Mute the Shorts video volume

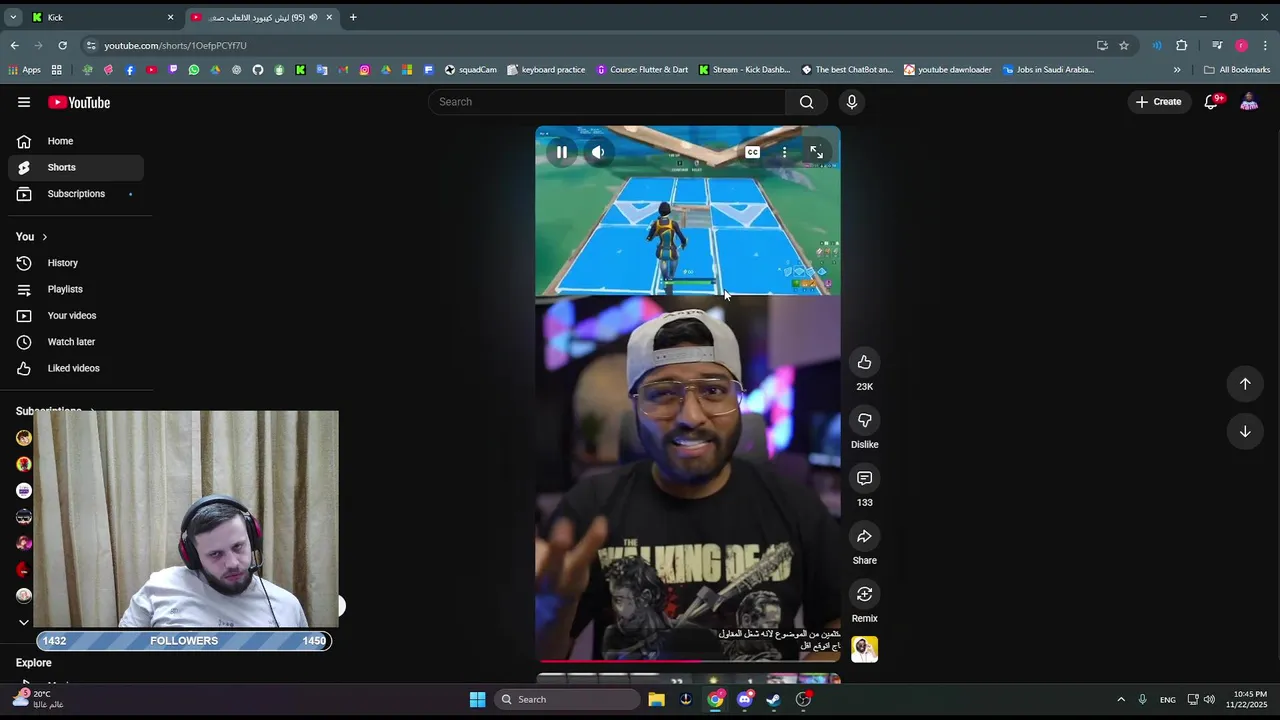598,152
